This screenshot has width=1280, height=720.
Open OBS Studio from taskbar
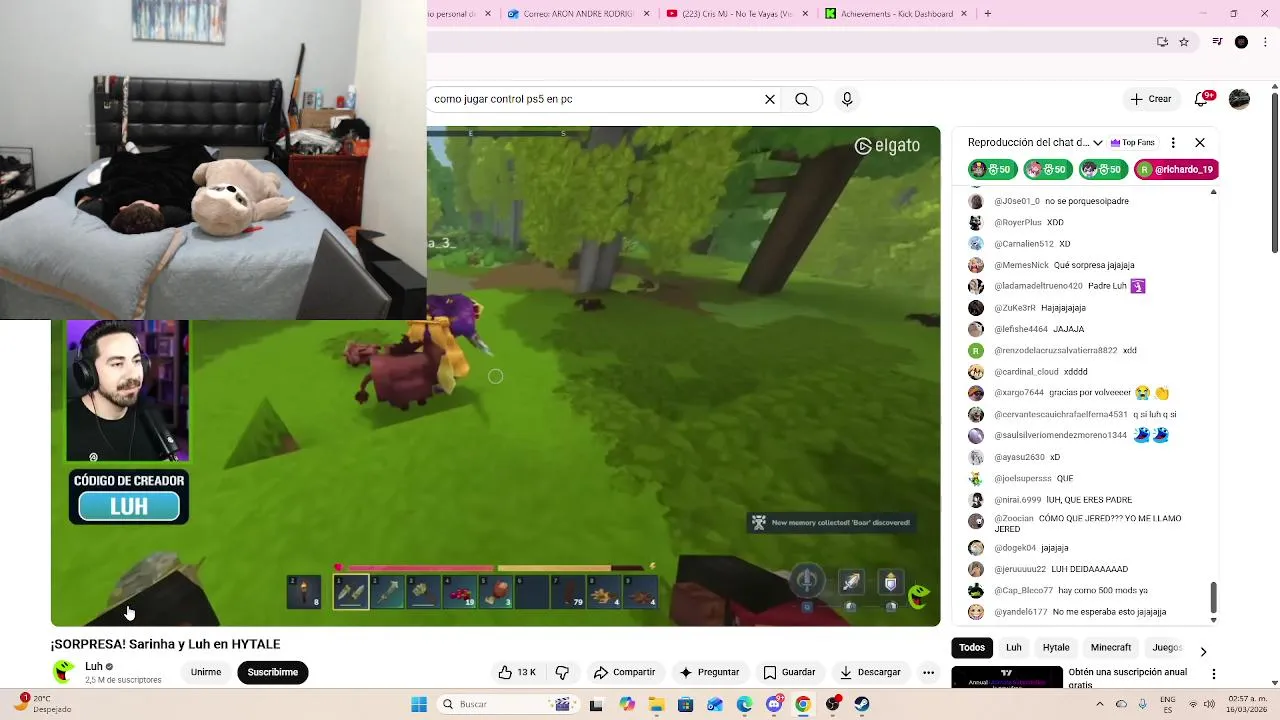(x=833, y=704)
